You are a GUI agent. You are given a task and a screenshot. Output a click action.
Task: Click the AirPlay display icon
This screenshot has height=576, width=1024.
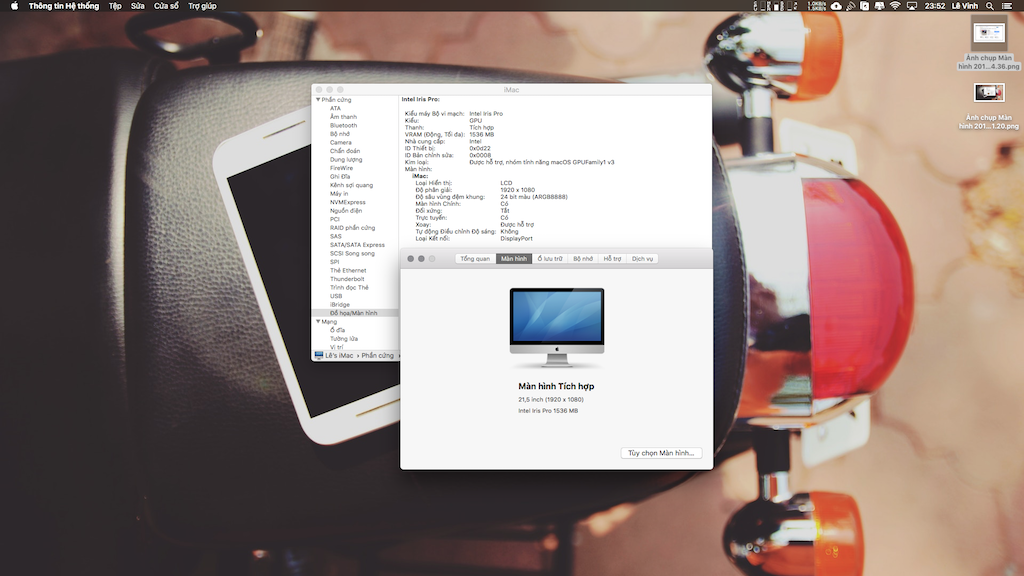[912, 6]
